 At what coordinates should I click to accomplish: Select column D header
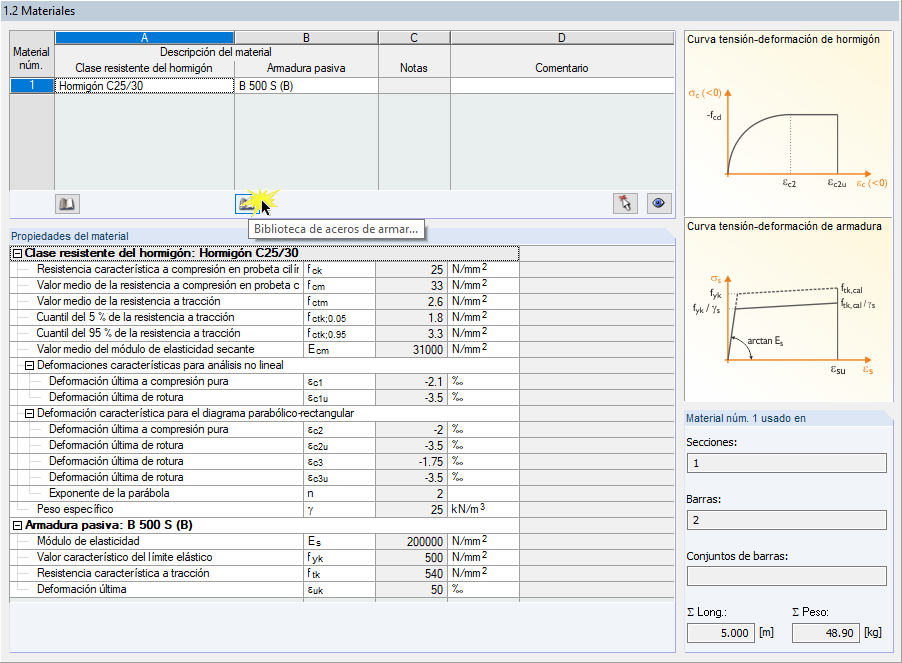pos(562,38)
